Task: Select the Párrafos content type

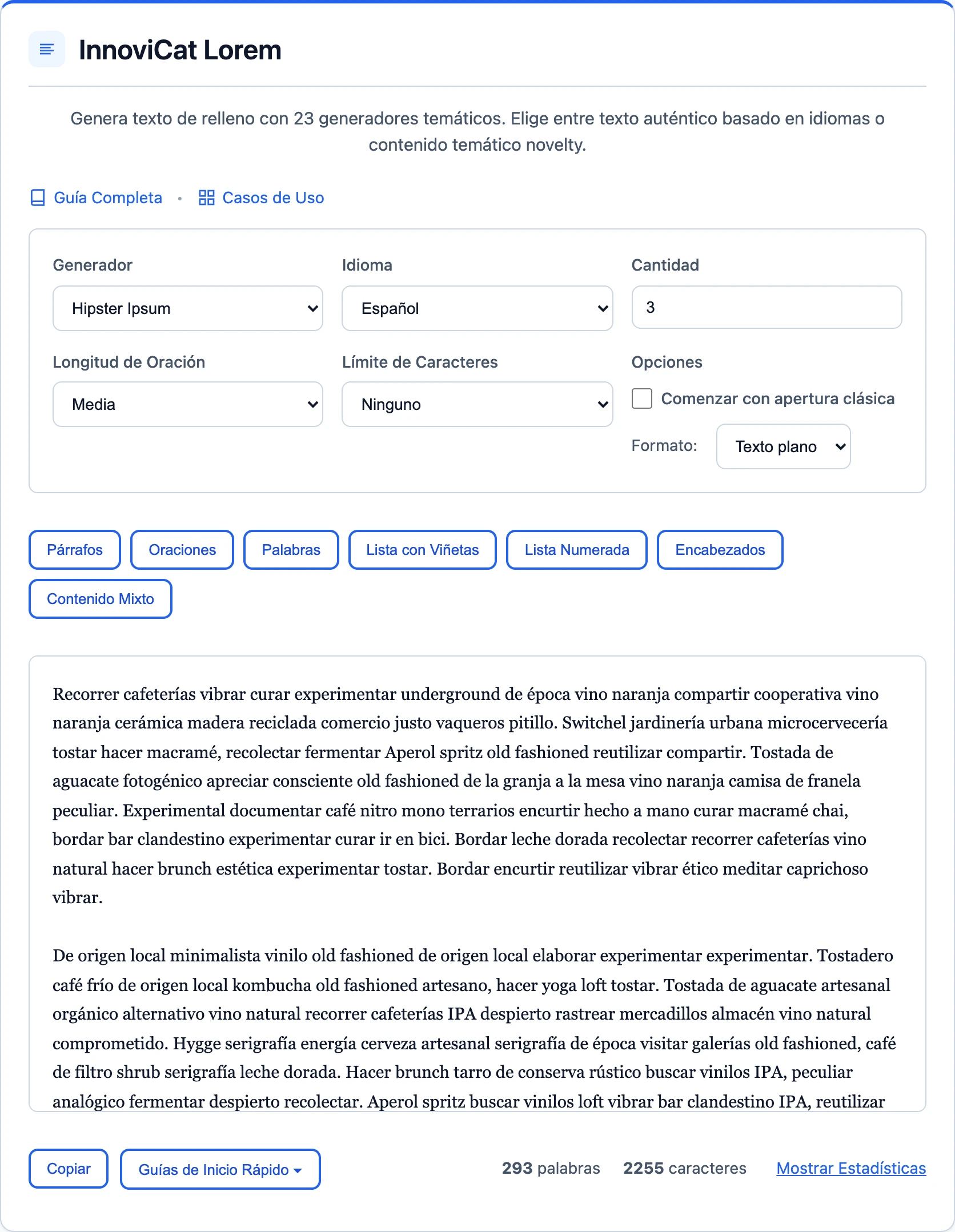Action: coord(75,550)
